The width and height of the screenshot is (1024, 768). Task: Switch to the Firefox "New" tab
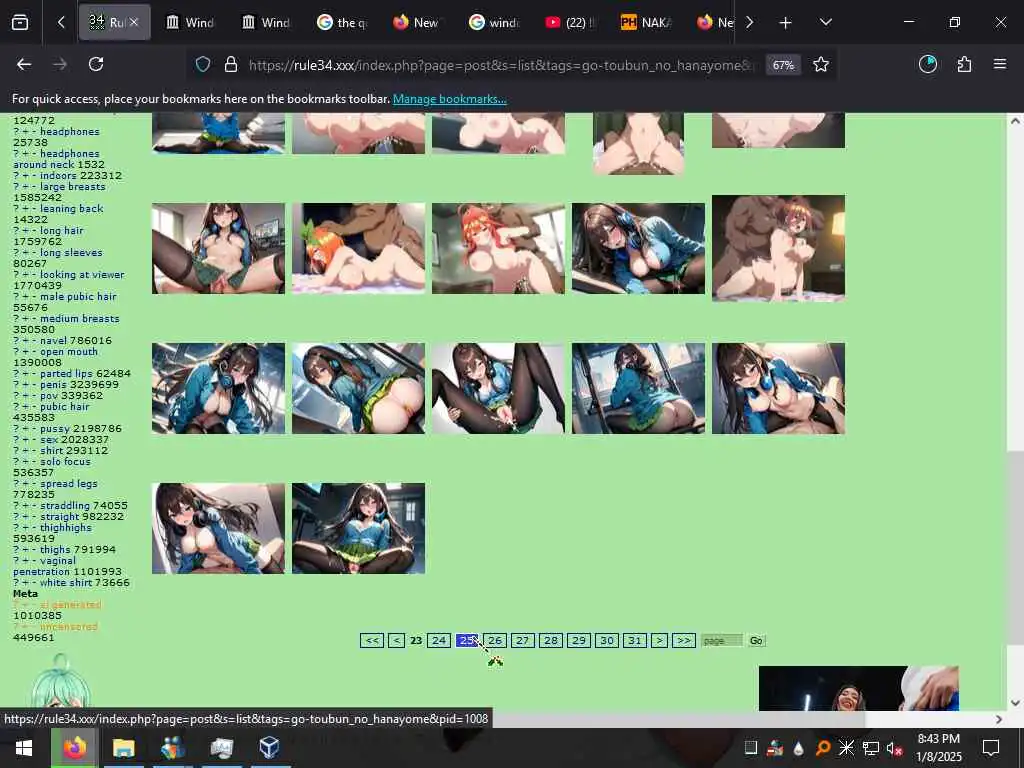pyautogui.click(x=417, y=23)
